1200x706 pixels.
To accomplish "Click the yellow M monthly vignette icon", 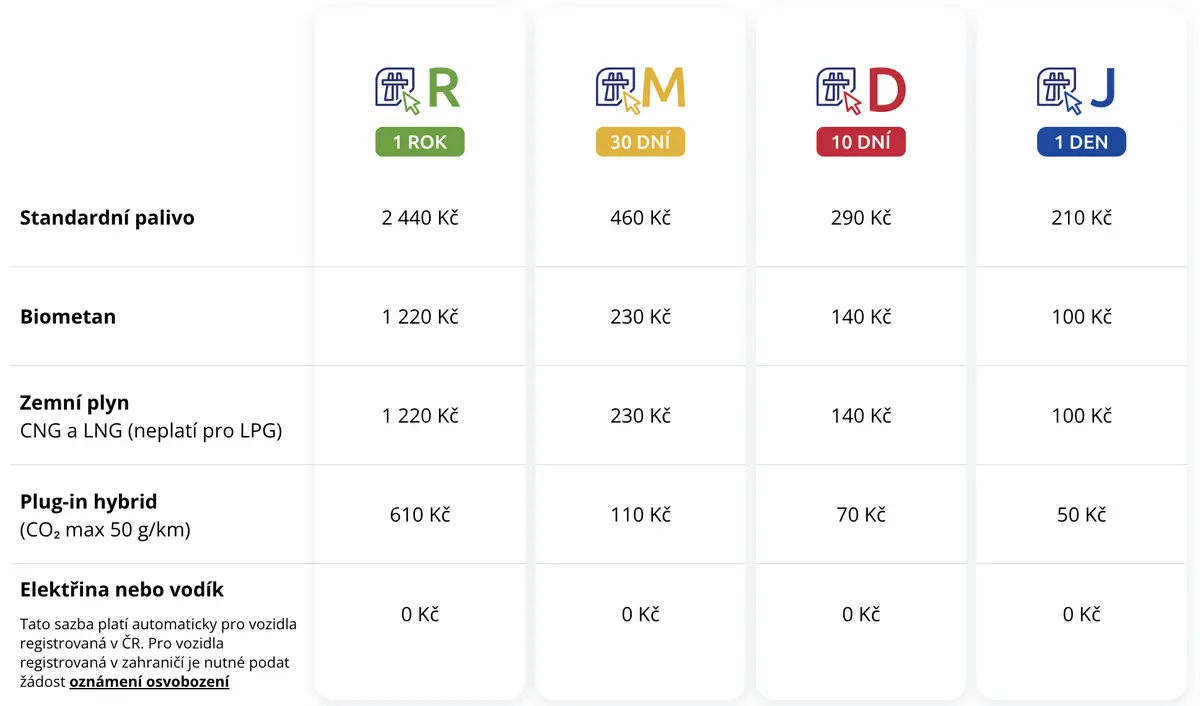I will pyautogui.click(x=641, y=90).
